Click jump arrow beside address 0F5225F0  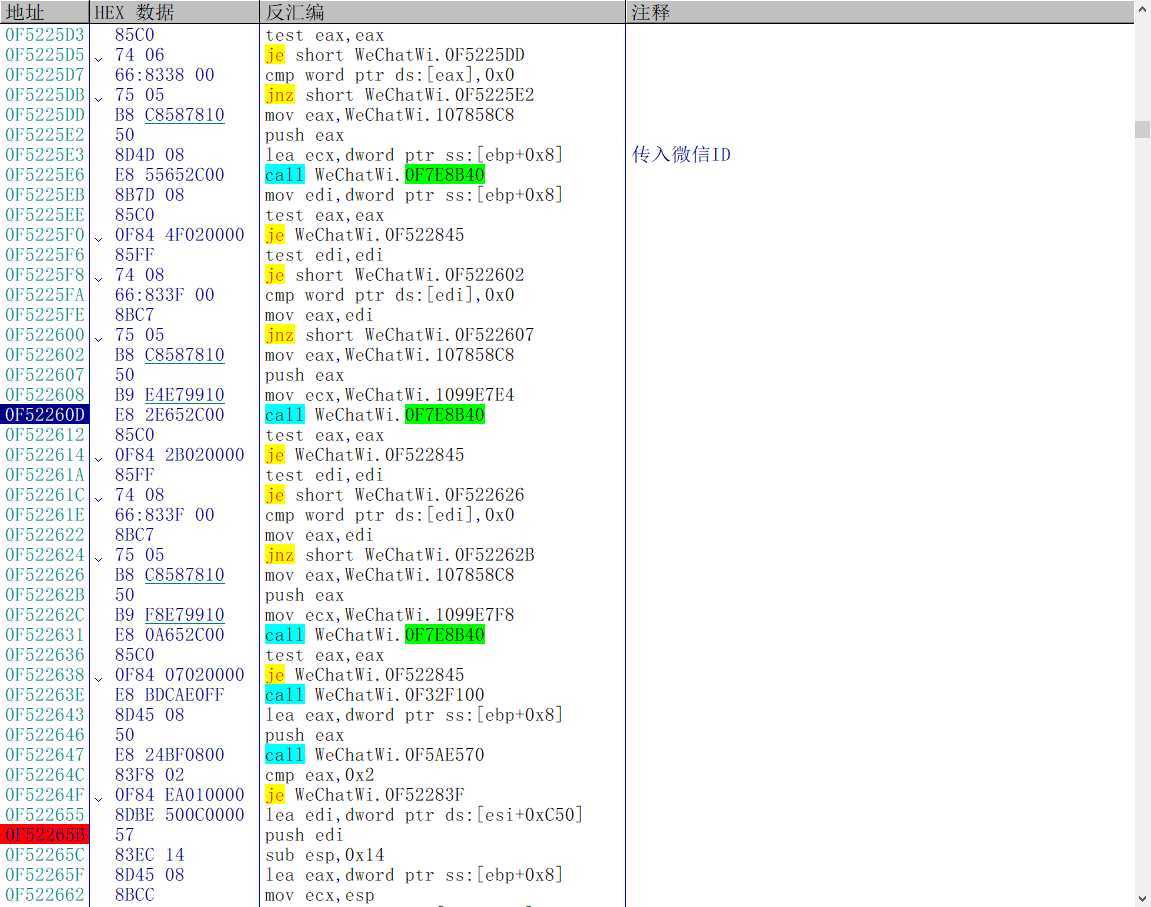tap(98, 238)
